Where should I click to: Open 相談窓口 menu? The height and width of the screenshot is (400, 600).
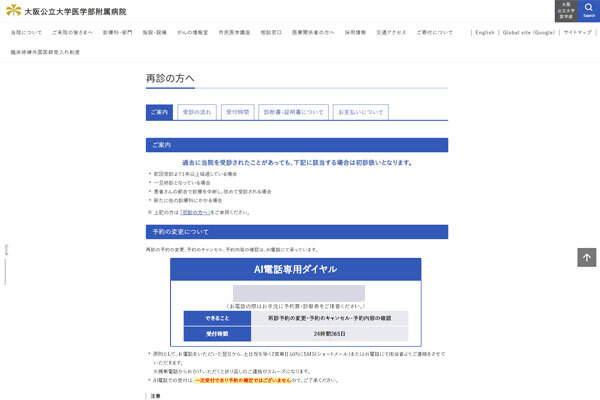pos(271,33)
